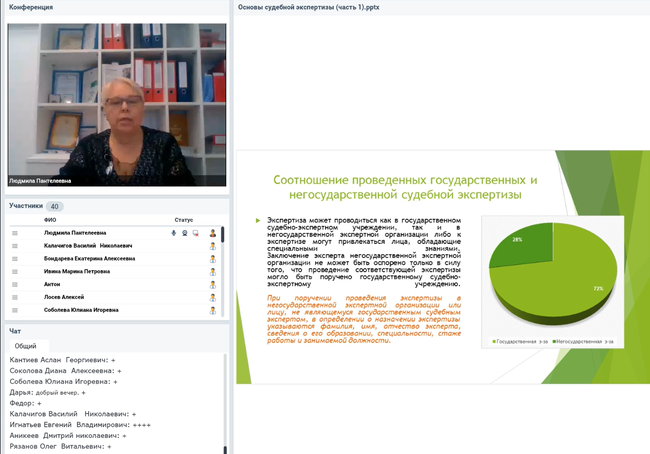Image resolution: width=650 pixels, height=454 pixels.
Task: Click microphone status icon for Людмила Пантелеевна
Action: (173, 233)
